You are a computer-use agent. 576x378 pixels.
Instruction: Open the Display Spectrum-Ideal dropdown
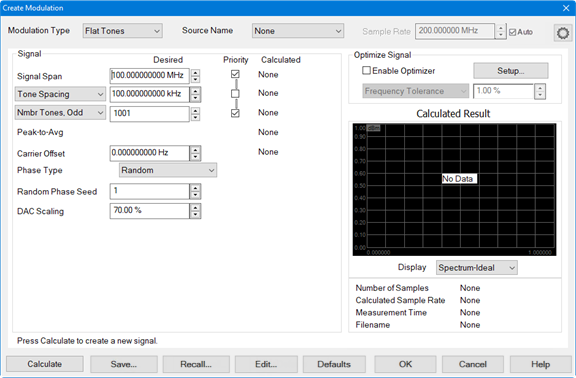pyautogui.click(x=477, y=268)
